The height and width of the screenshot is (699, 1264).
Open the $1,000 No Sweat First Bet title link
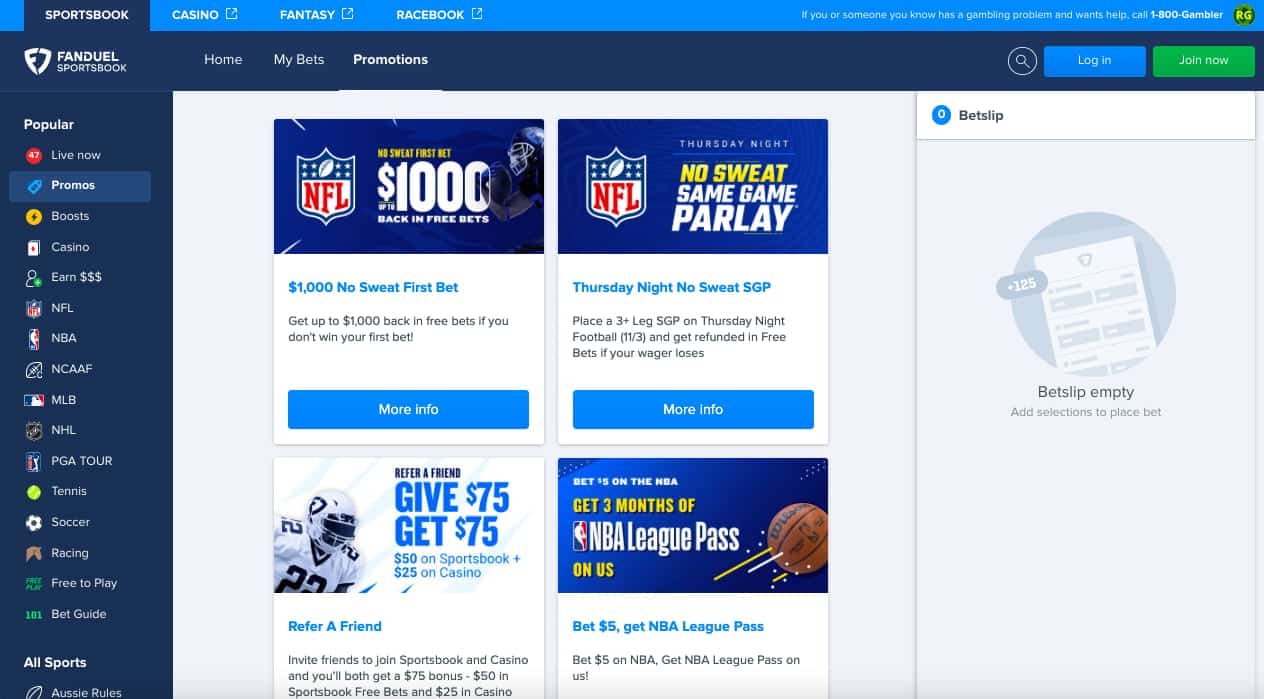pos(373,287)
